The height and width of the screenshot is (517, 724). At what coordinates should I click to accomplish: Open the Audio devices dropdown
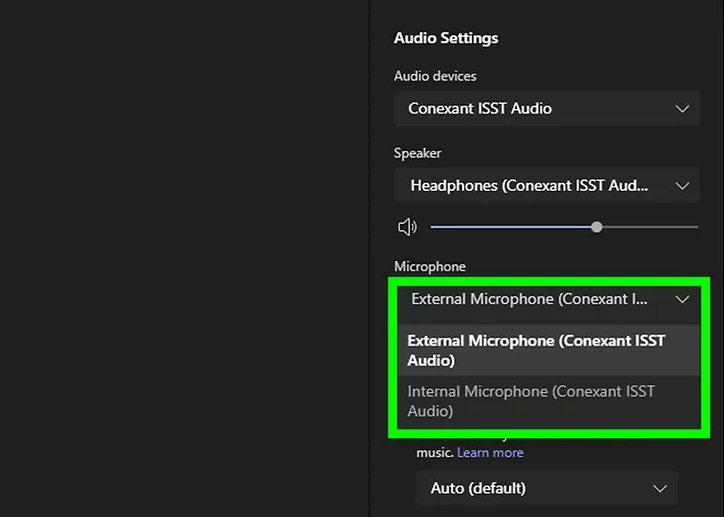pos(547,108)
